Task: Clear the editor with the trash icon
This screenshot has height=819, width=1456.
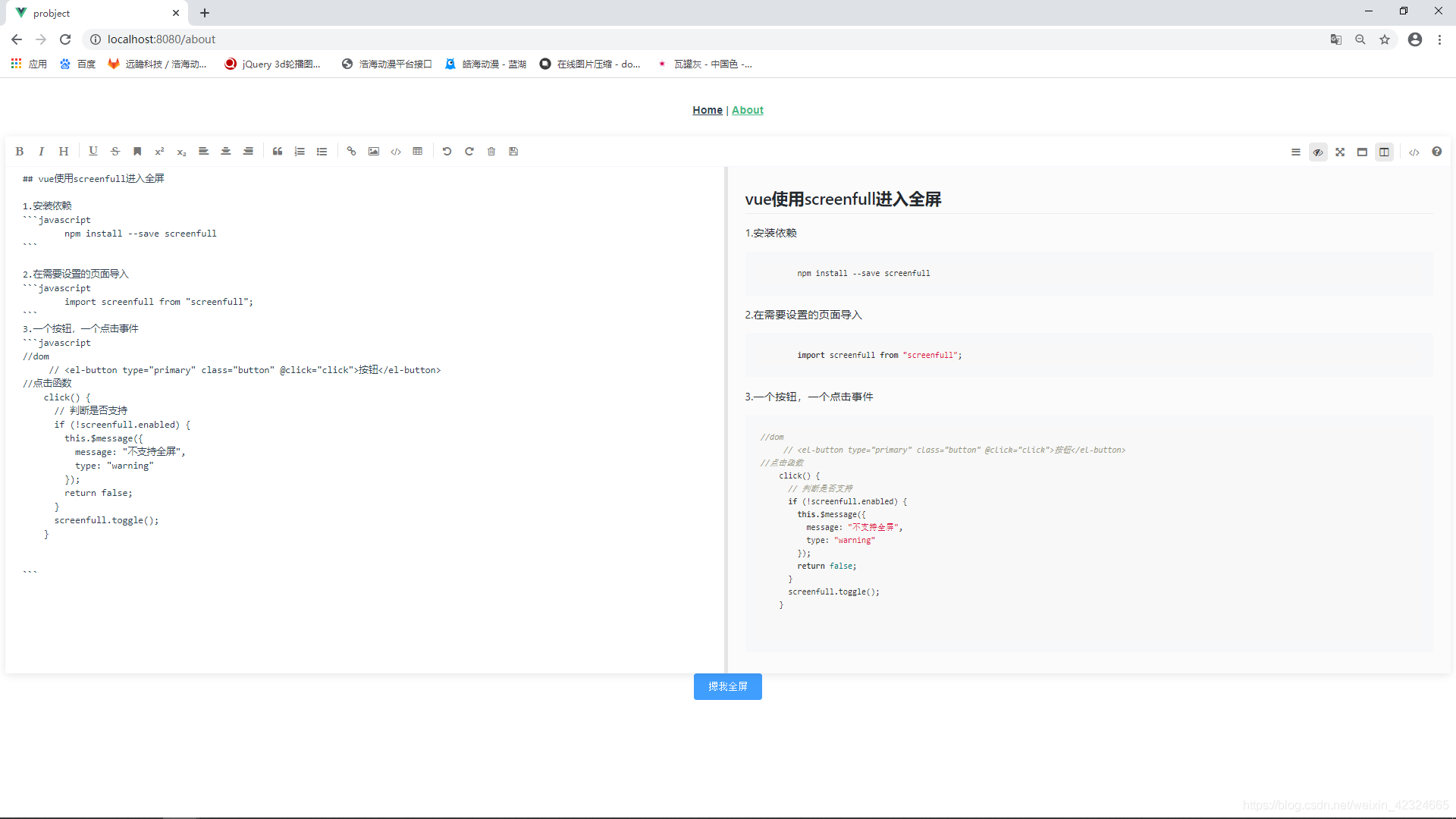Action: coord(491,152)
